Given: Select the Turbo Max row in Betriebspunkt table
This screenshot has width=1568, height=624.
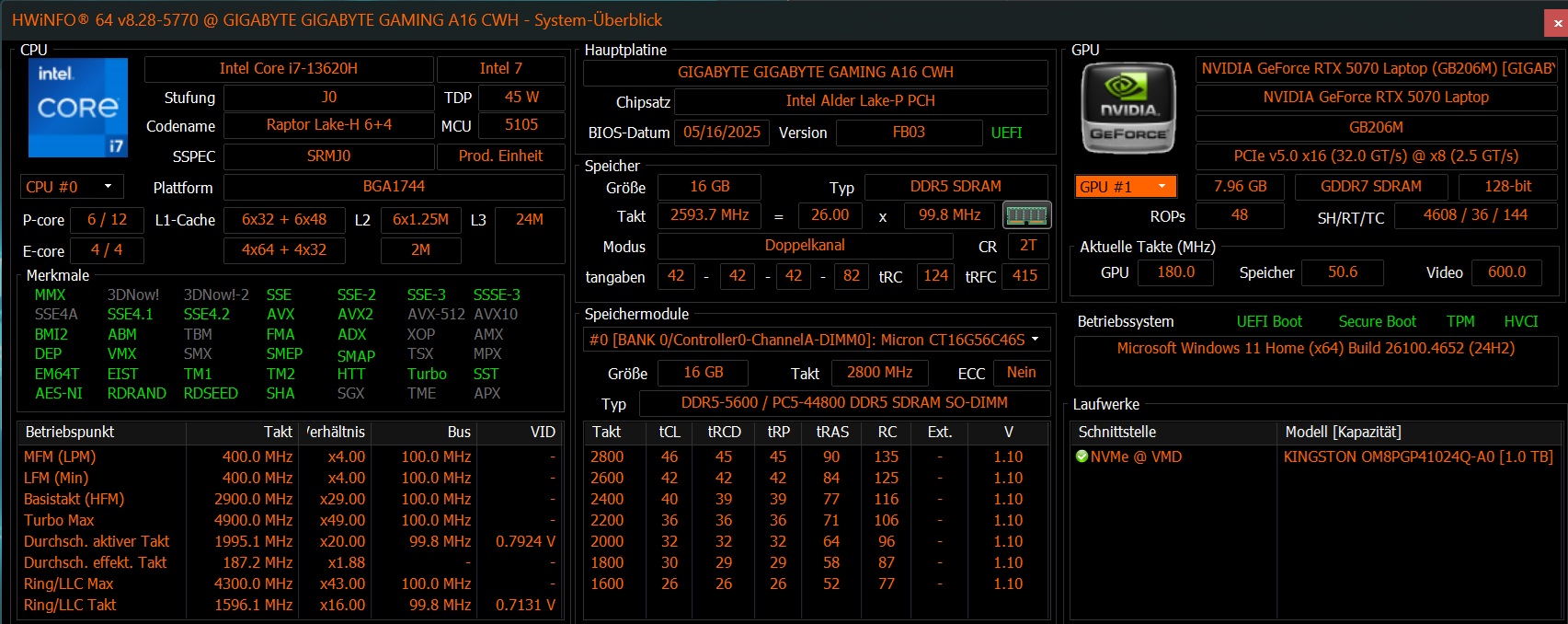Looking at the screenshot, I should pos(290,521).
